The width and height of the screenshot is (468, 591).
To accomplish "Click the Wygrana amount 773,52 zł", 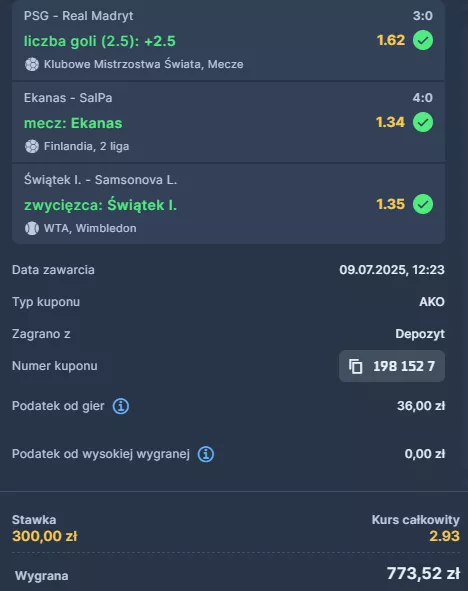I will (423, 574).
